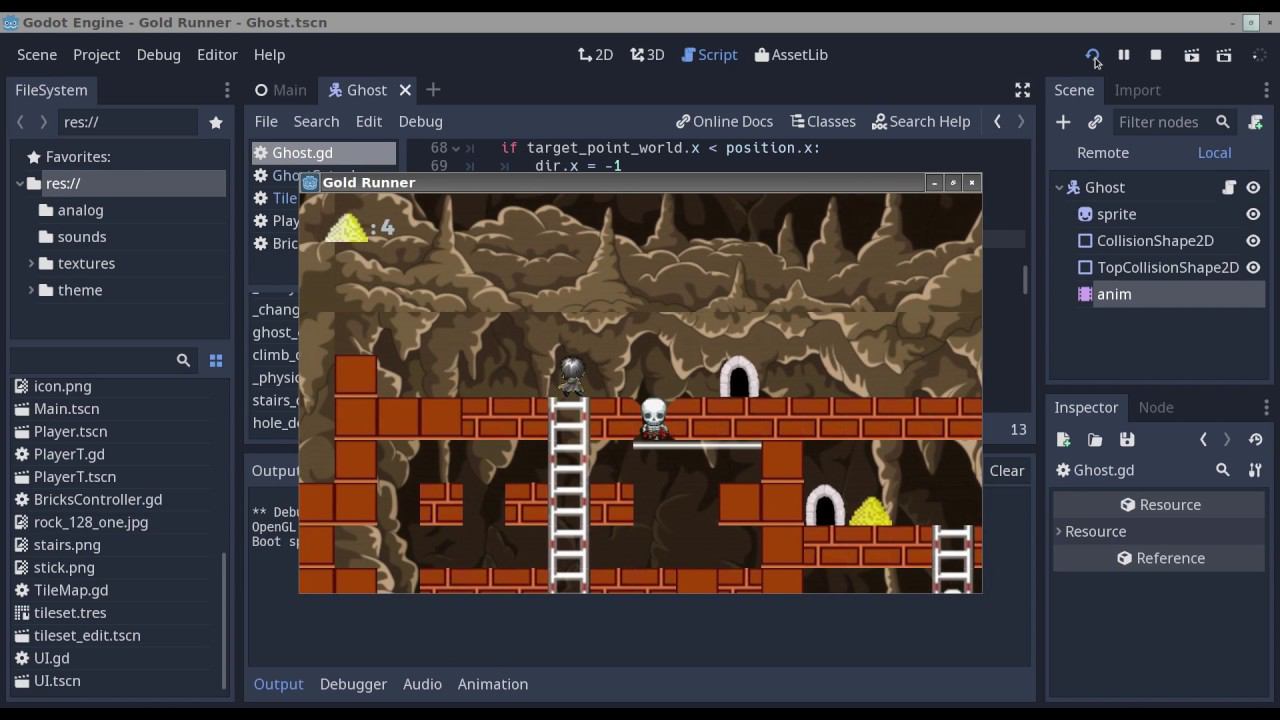Add the current folder to Favorites with the star

[216, 122]
